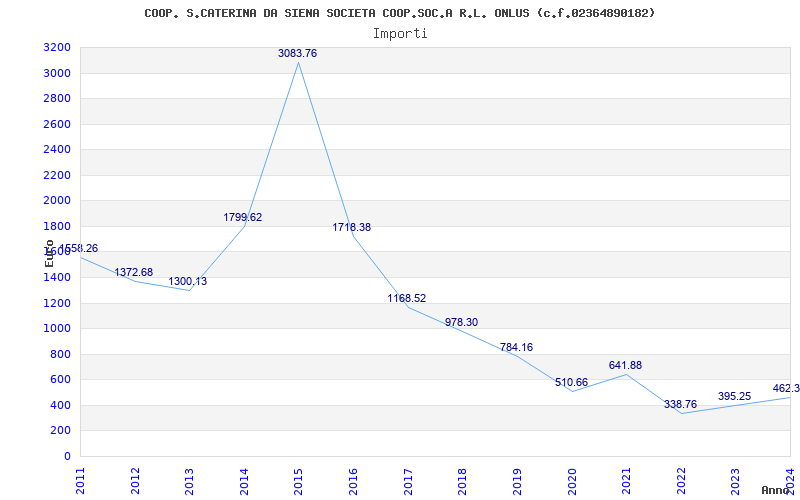Select the 1200 y-axis value
800x500 pixels.
[57, 303]
